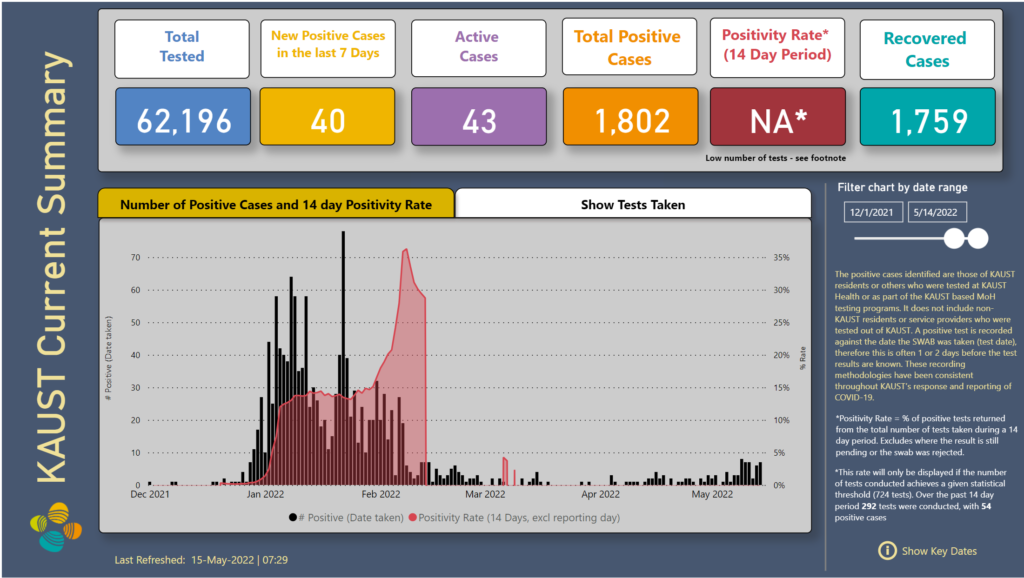The height and width of the screenshot is (578, 1024).
Task: Toggle the # Positive legend marker
Action: 293,517
